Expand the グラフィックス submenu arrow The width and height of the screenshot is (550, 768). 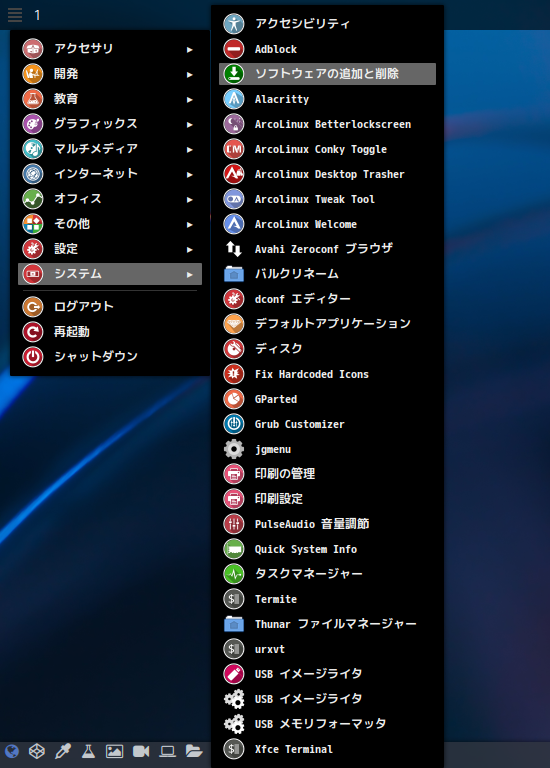190,124
